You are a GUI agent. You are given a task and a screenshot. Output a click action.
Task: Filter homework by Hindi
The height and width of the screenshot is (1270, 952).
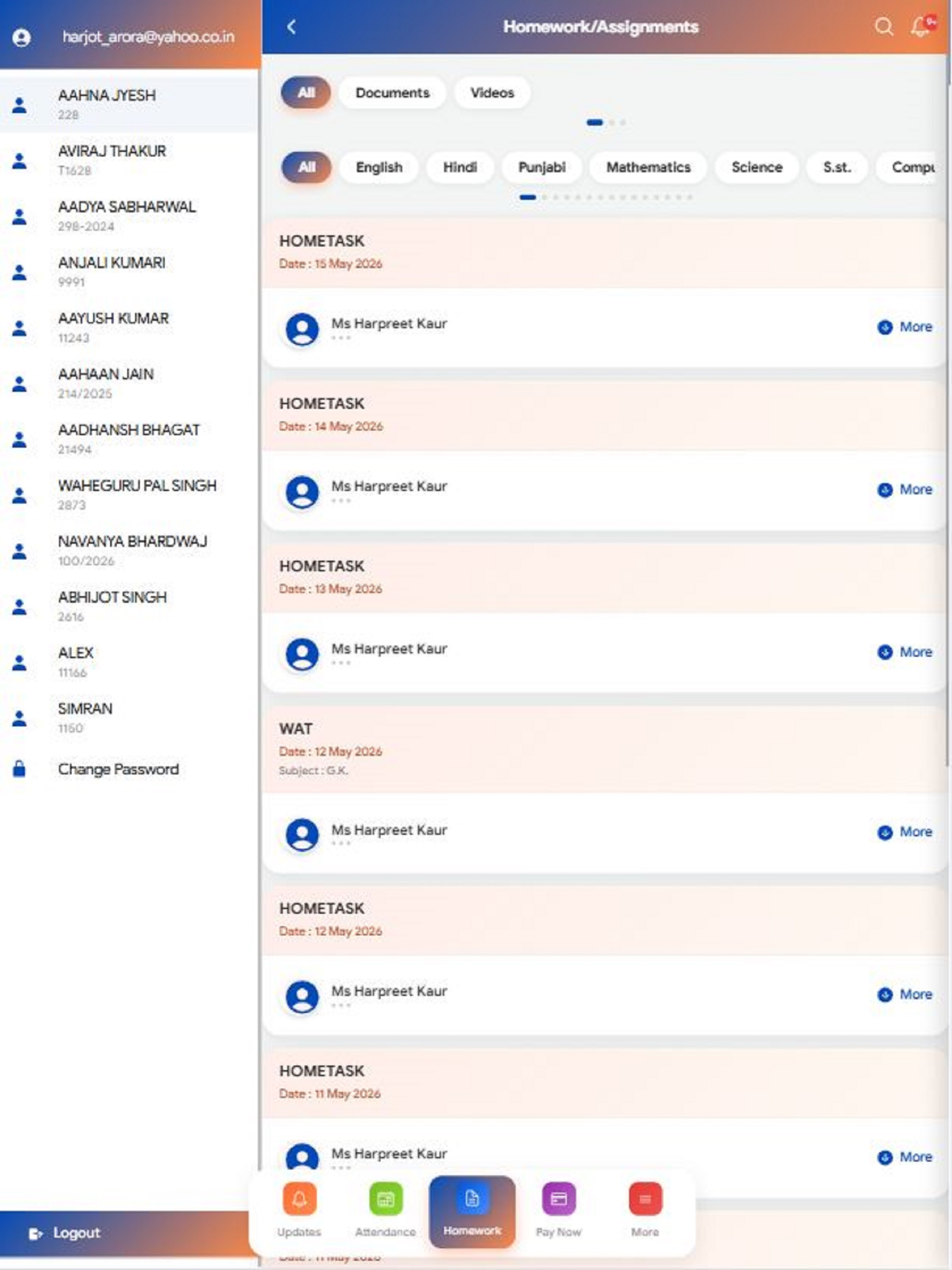[x=460, y=167]
